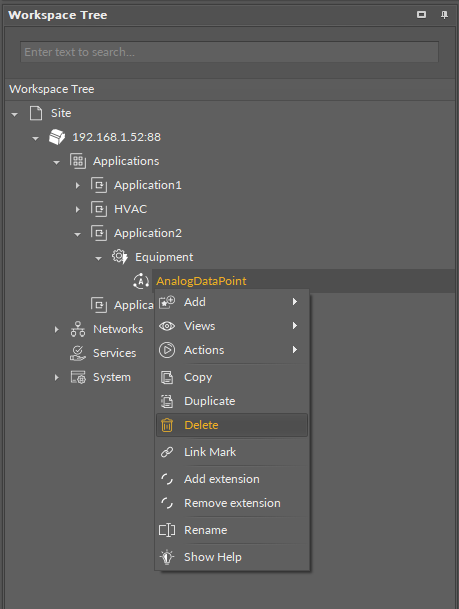Screen dimensions: 459x609
Task: Expand the Application1 tree node
Action: click(x=78, y=186)
